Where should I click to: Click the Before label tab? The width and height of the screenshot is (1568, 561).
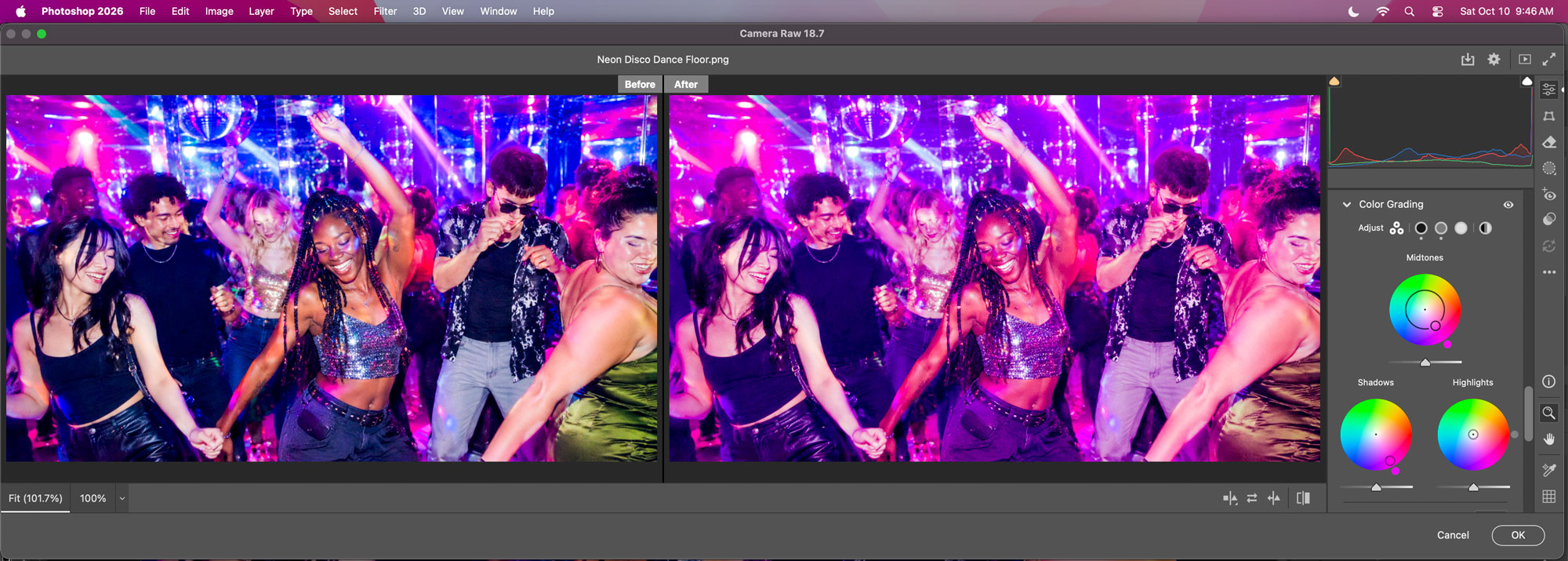coord(640,85)
